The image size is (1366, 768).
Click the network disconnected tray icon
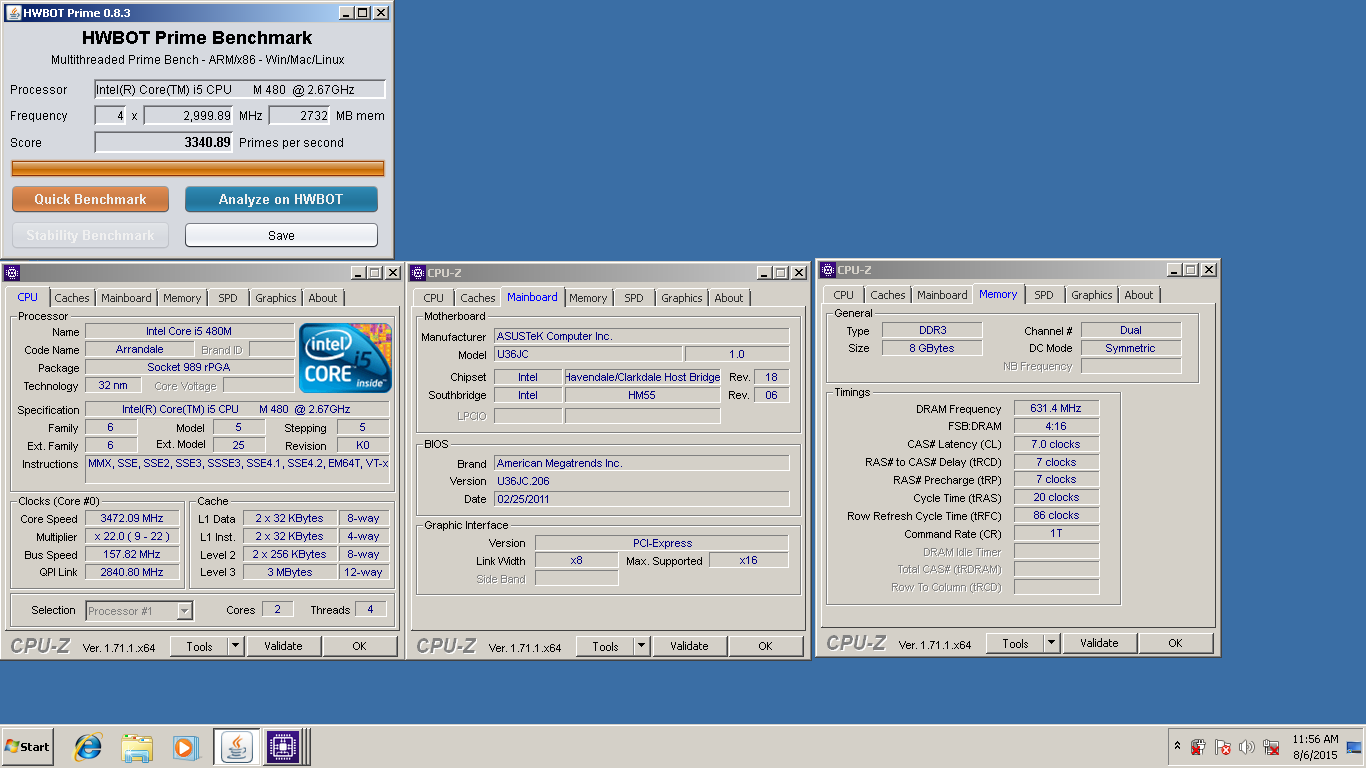[x=1271, y=747]
